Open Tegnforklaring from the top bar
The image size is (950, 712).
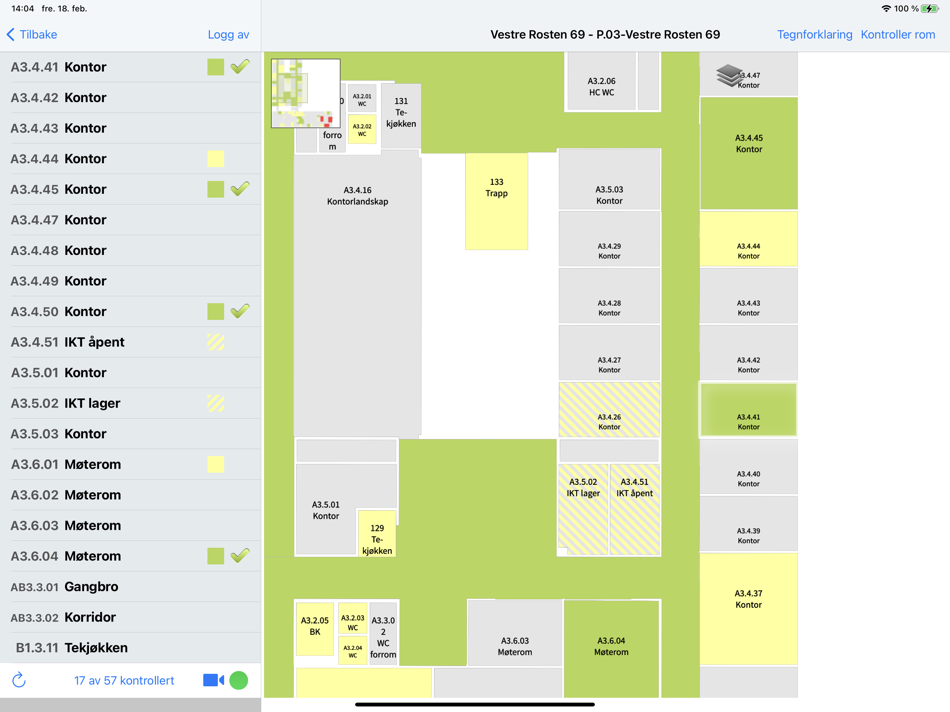[814, 34]
